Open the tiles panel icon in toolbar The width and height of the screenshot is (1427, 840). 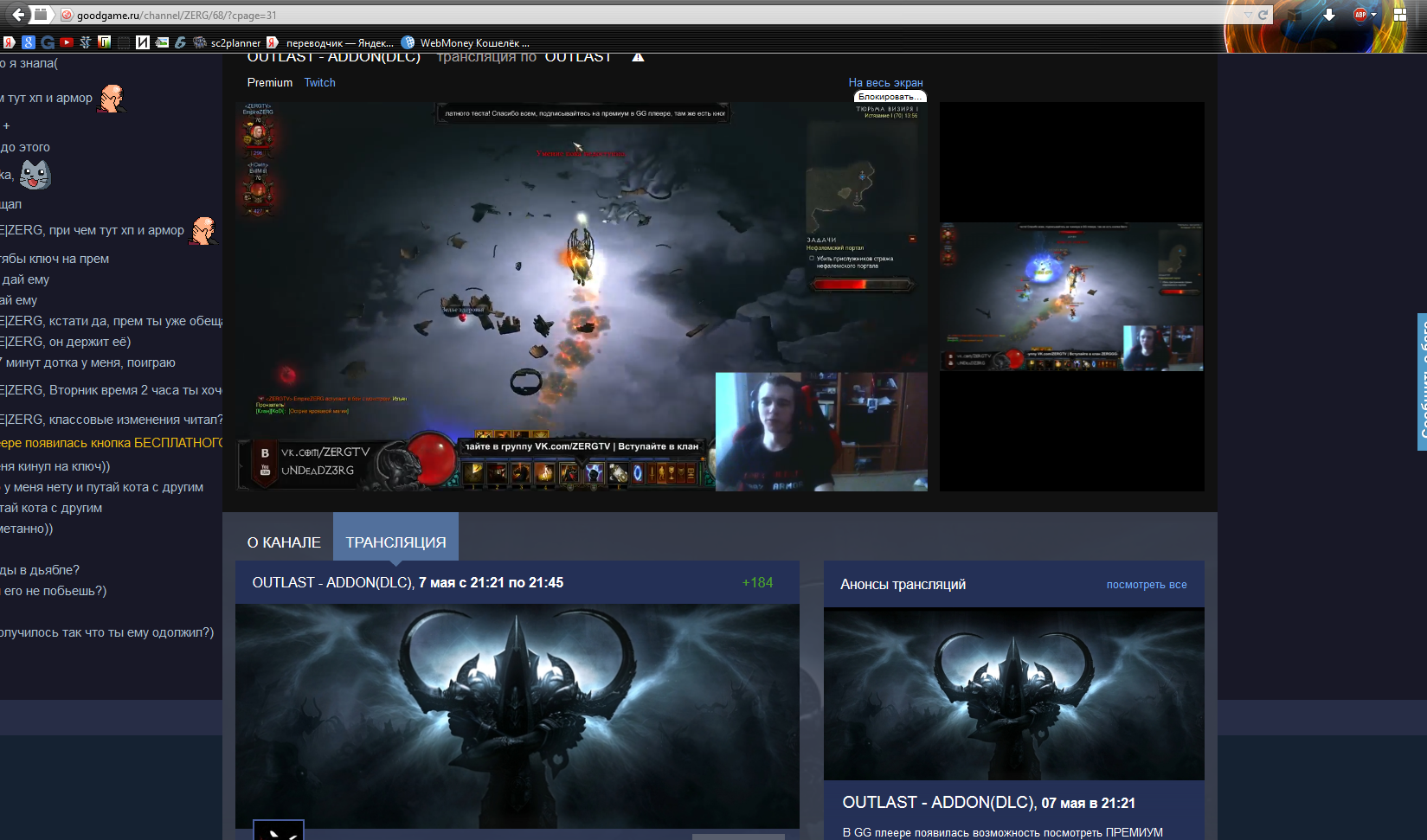1400,15
